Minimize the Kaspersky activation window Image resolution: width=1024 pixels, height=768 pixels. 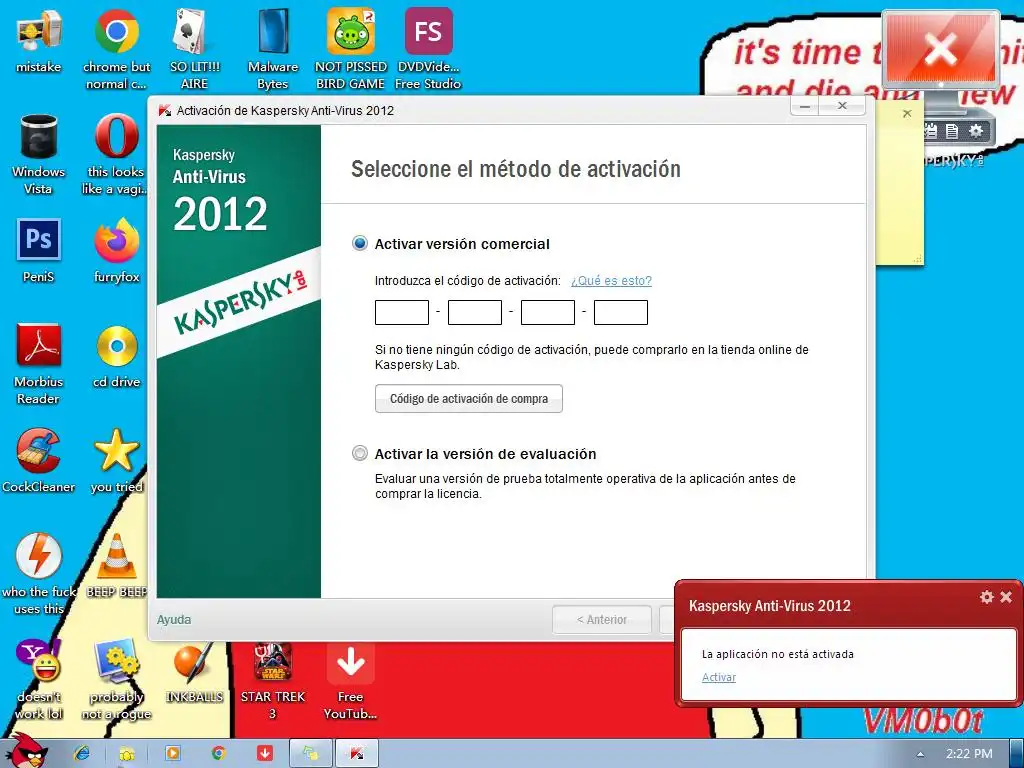pyautogui.click(x=806, y=106)
